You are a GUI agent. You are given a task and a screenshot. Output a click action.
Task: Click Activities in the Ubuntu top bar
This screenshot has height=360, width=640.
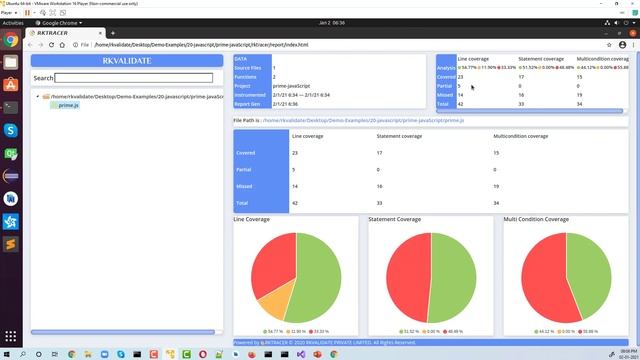13,23
